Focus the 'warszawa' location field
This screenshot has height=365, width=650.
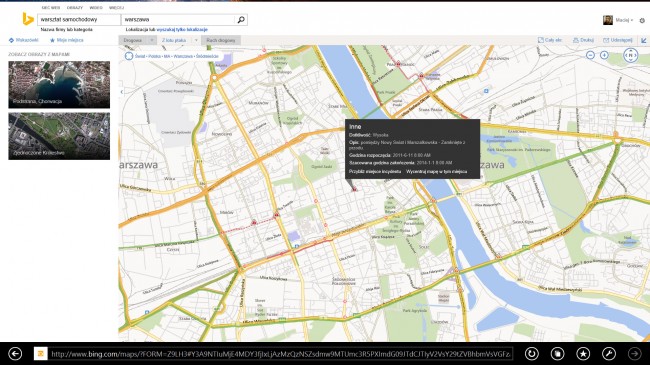[x=178, y=19]
